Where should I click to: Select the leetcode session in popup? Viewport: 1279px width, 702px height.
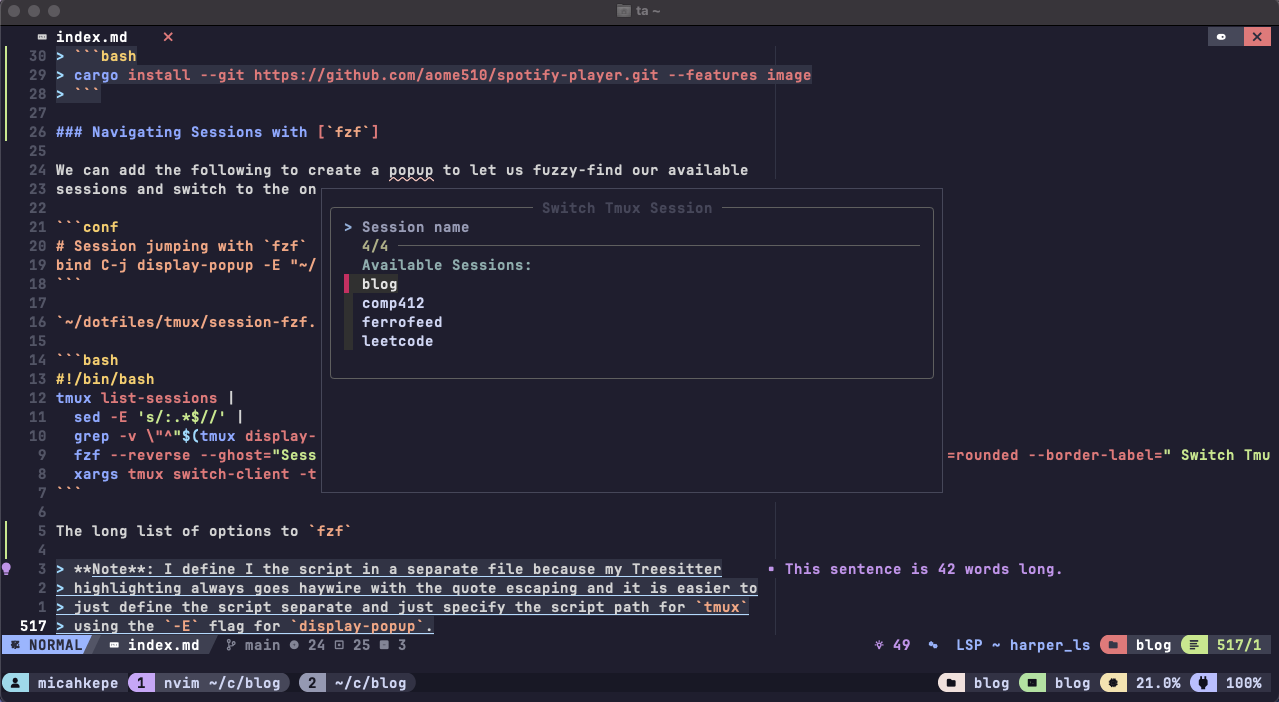click(397, 341)
